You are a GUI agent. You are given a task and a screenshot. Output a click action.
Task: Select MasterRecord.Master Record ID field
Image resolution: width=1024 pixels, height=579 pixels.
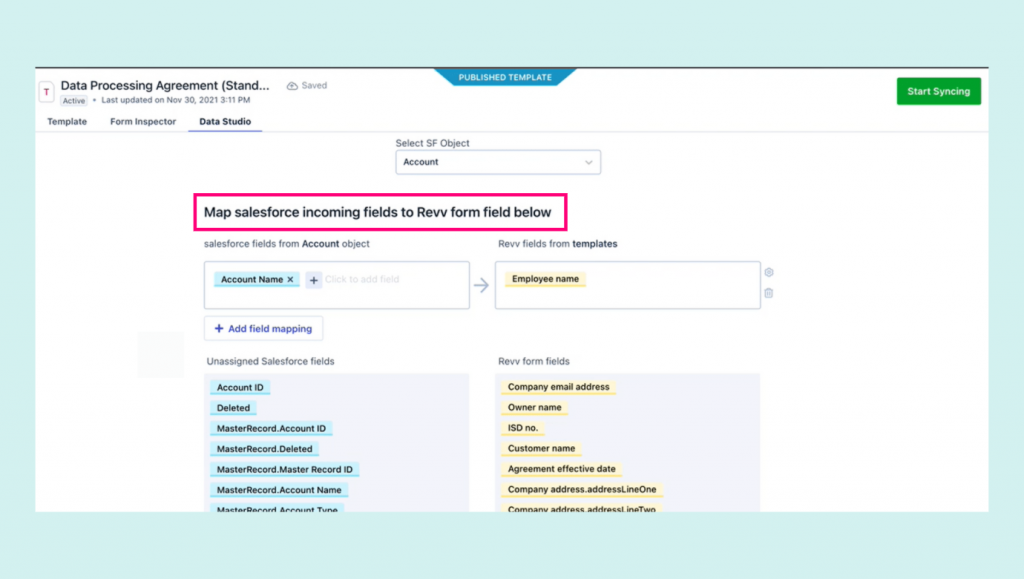(x=285, y=469)
